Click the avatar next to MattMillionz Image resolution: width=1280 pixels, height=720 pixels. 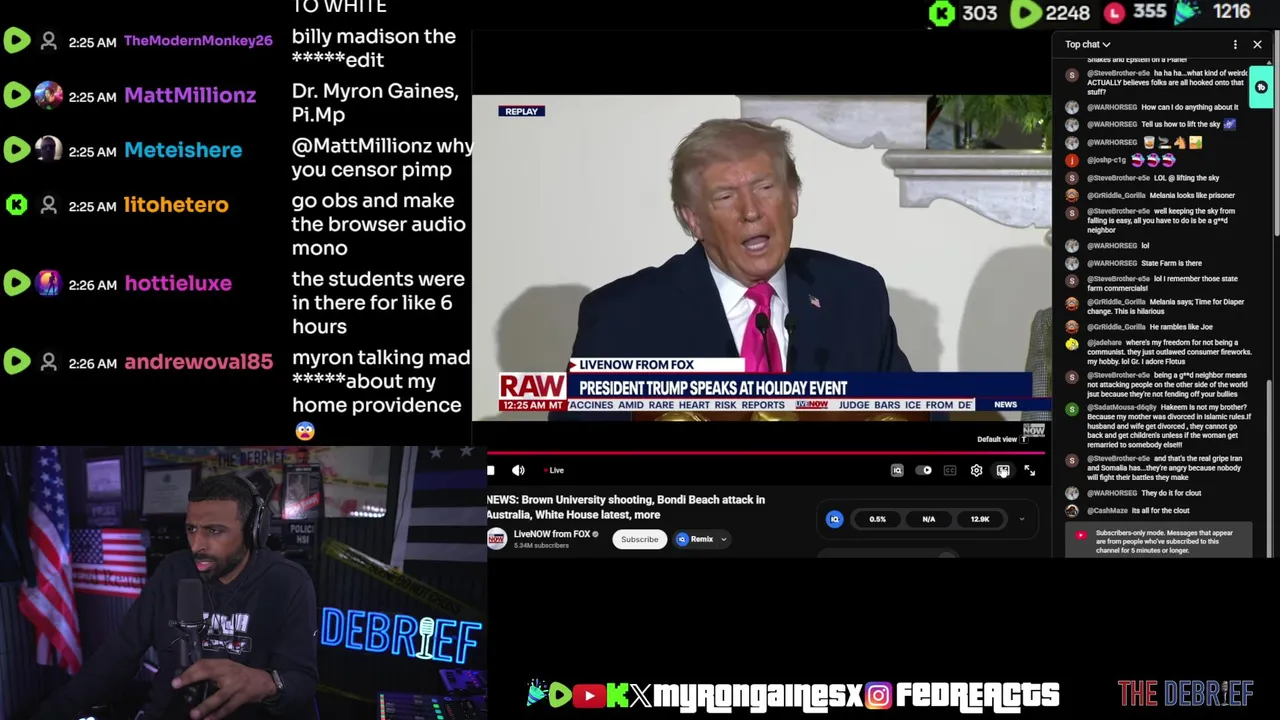tap(48, 95)
